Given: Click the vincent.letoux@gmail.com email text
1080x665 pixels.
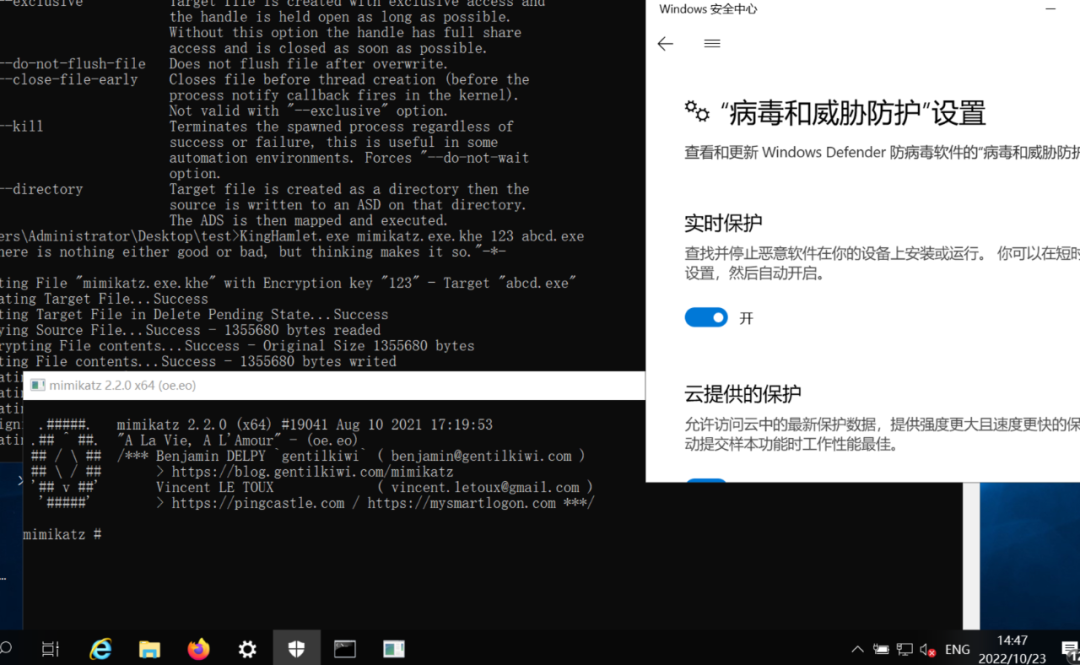Looking at the screenshot, I should point(485,487).
